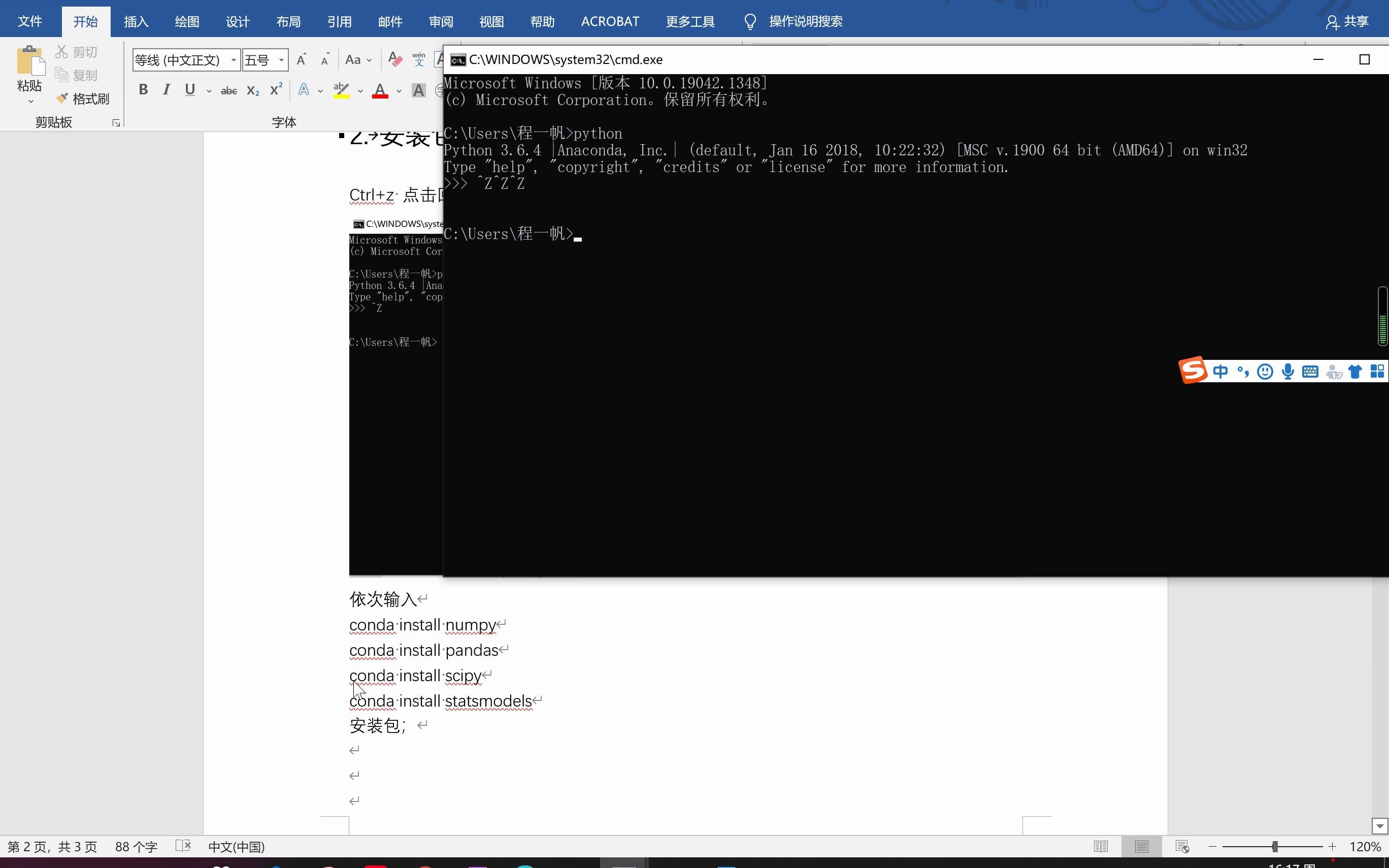The width and height of the screenshot is (1389, 868).
Task: Switch to read mode view
Action: point(1101,846)
